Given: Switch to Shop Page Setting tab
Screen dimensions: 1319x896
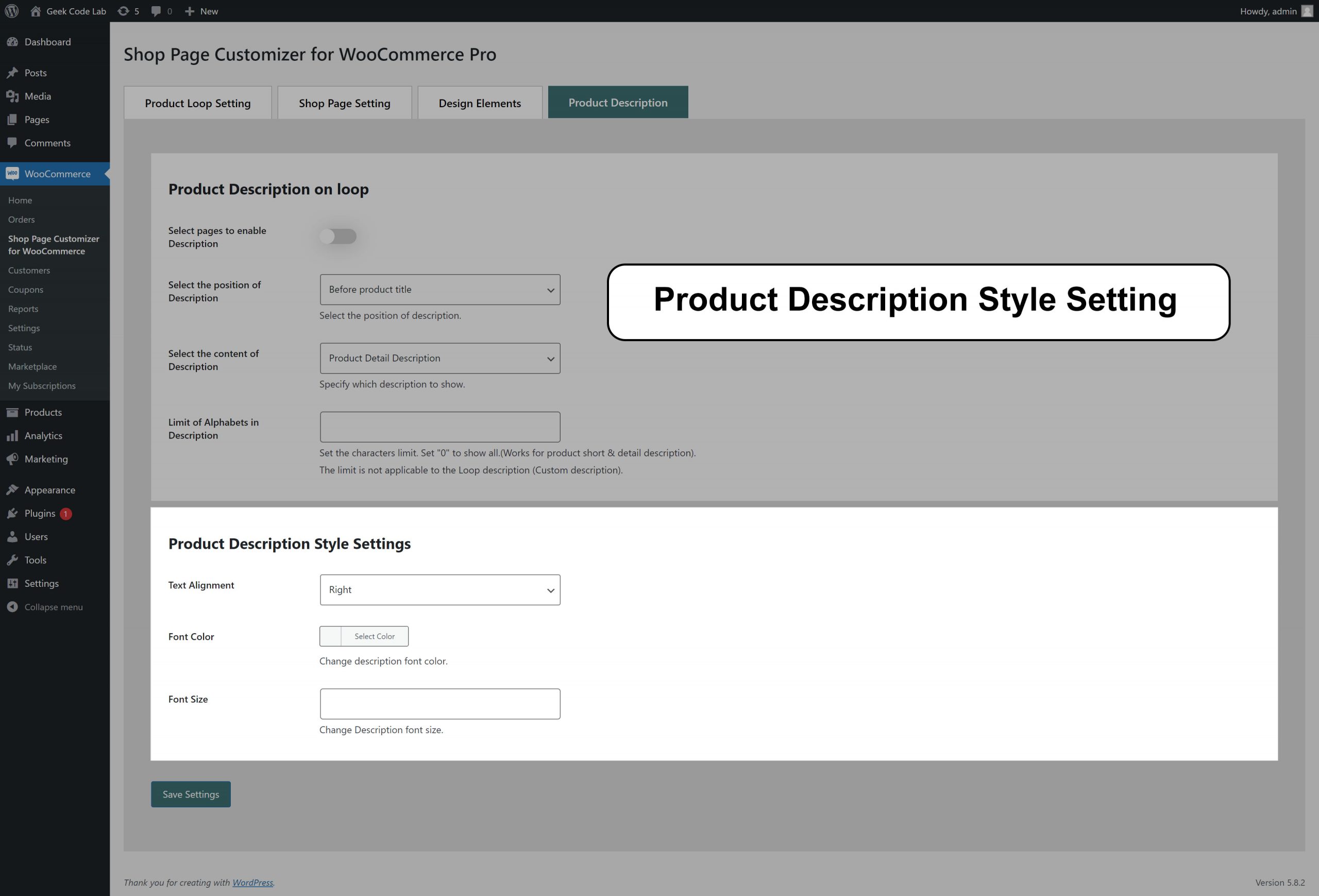Looking at the screenshot, I should coord(345,103).
